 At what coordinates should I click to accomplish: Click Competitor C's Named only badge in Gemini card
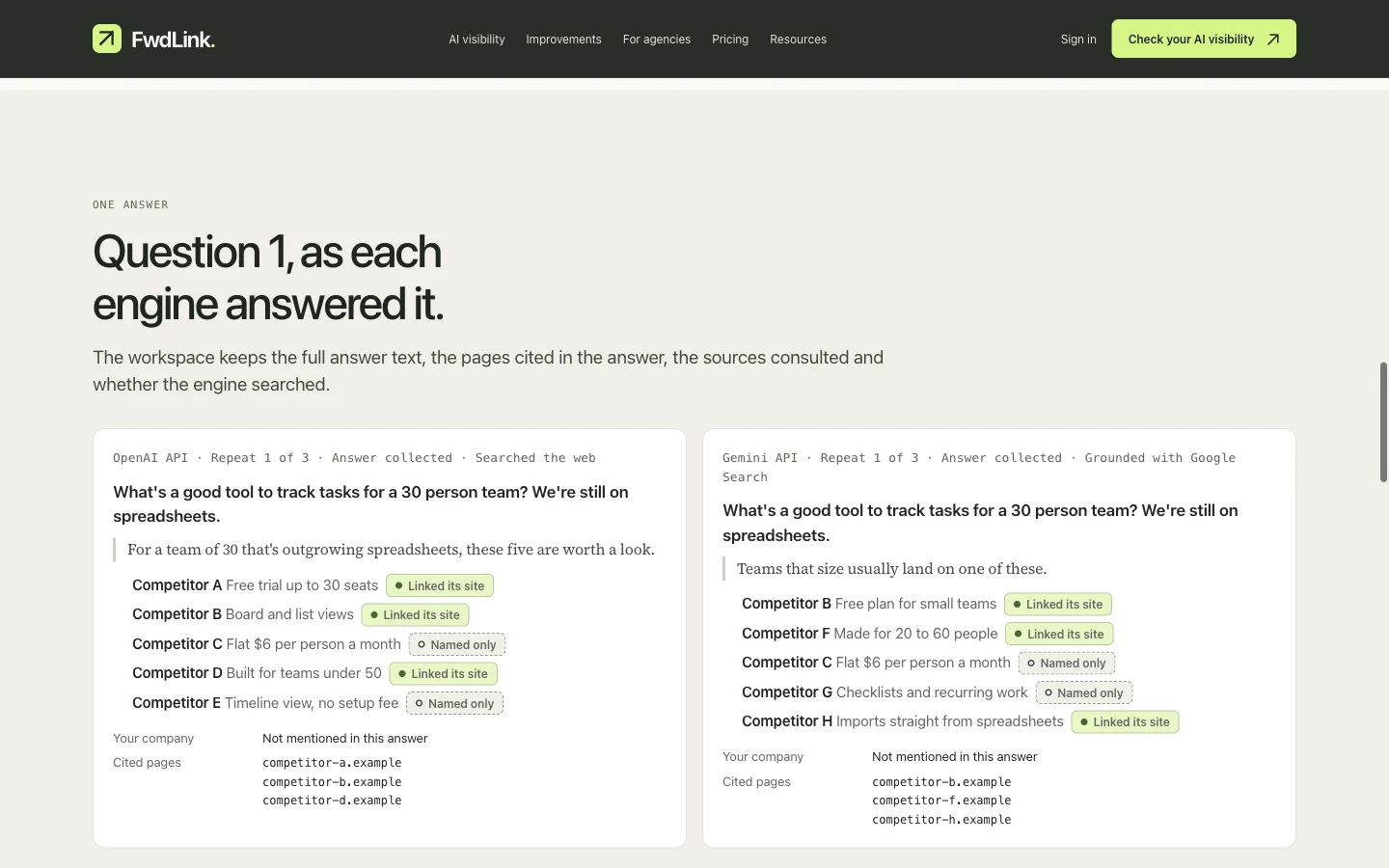point(1067,664)
